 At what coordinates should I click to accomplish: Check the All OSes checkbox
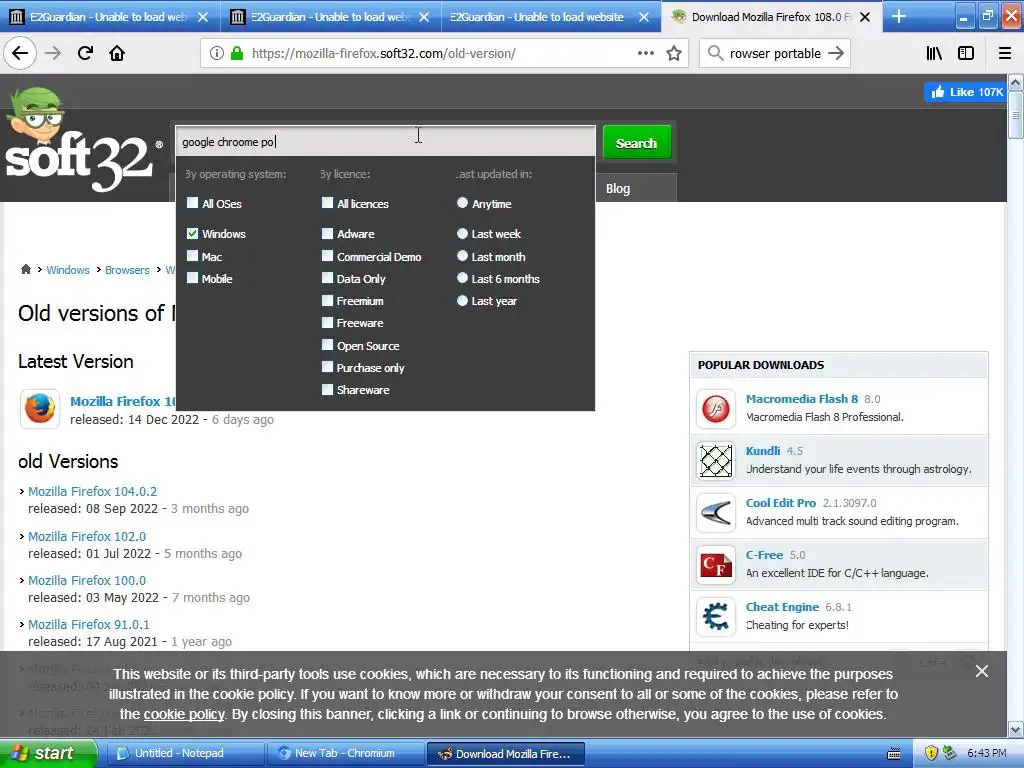coord(192,203)
